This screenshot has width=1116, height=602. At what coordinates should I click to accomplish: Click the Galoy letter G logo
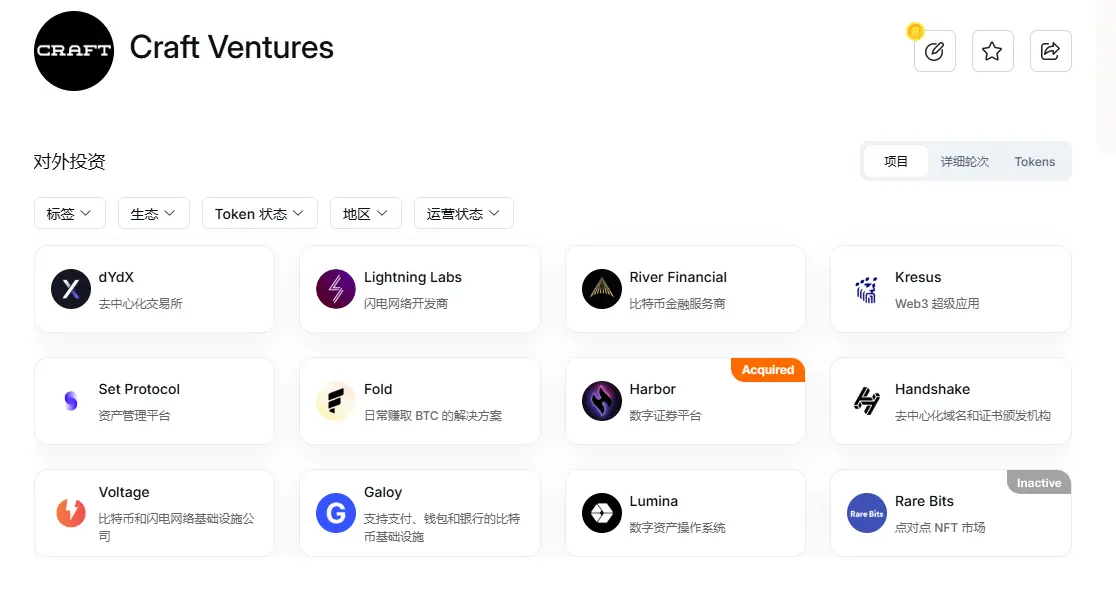click(x=335, y=512)
